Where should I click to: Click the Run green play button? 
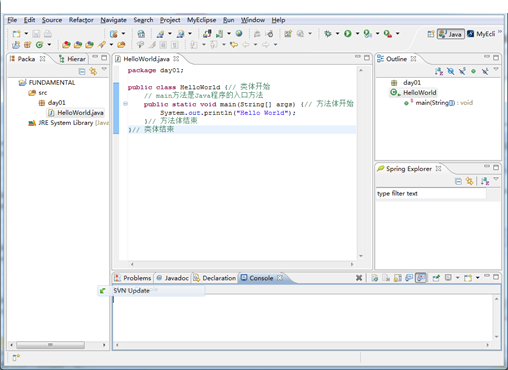[x=348, y=34]
